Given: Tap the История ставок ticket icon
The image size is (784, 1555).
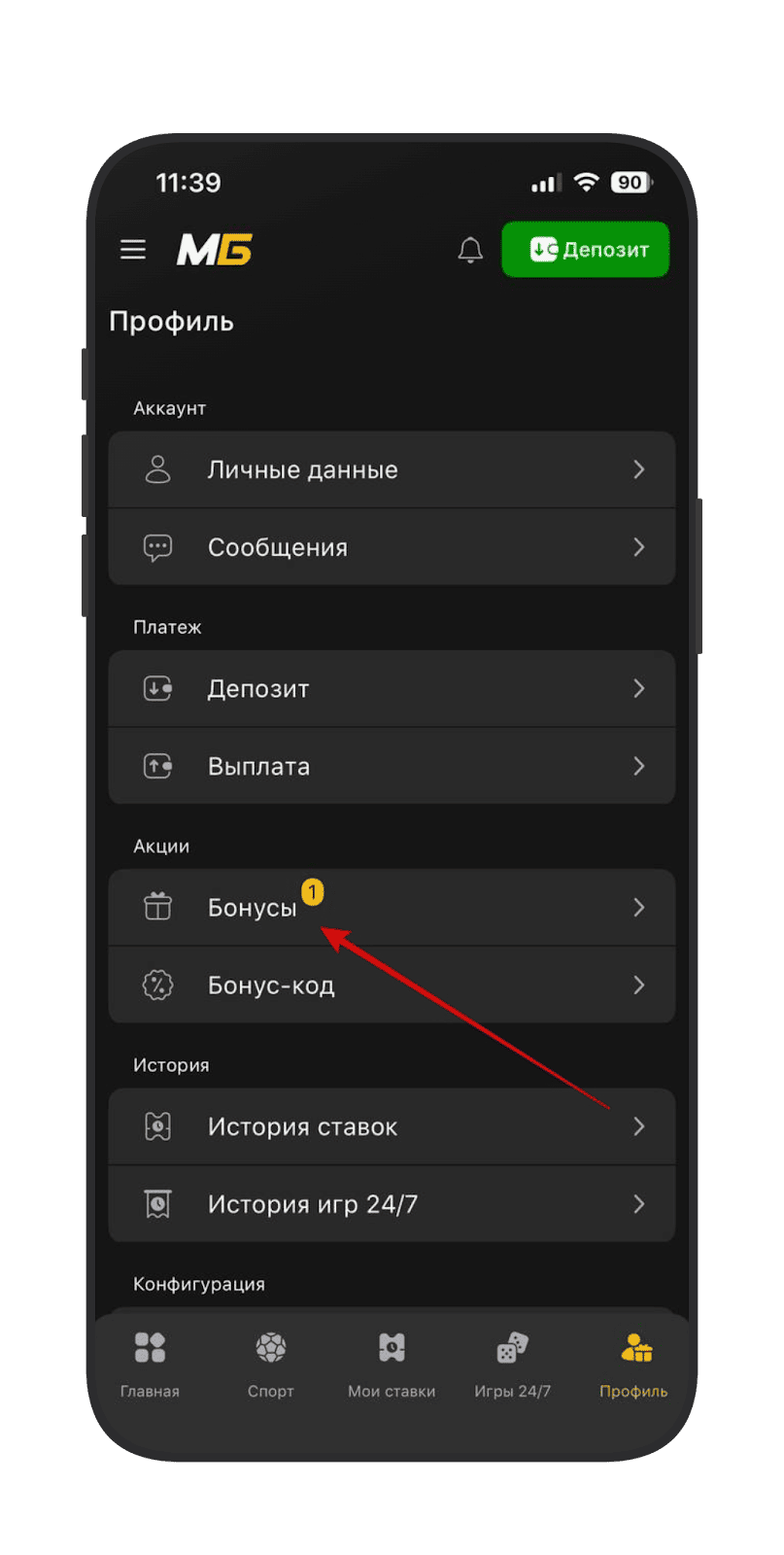Looking at the screenshot, I should [157, 1126].
